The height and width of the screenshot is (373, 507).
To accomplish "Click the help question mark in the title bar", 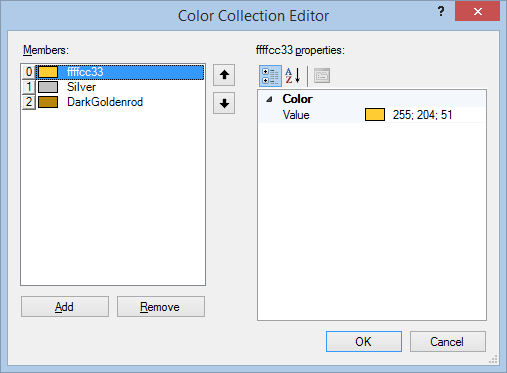I will coord(441,12).
